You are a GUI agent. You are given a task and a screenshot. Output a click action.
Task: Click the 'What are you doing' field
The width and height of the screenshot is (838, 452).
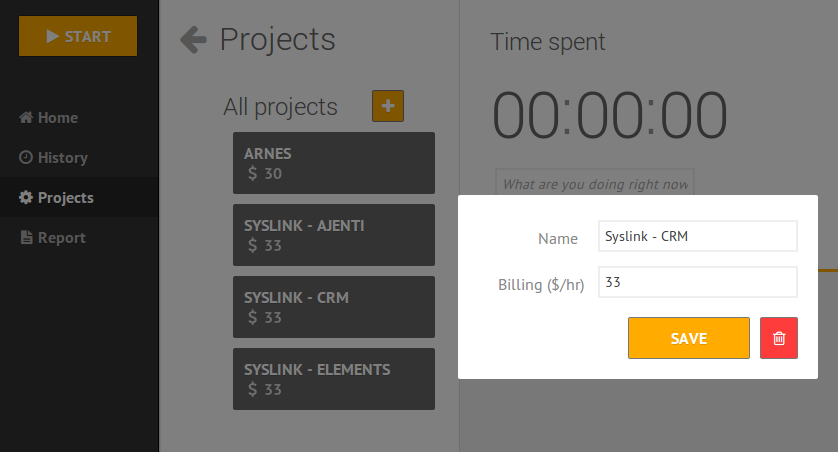[x=594, y=183]
